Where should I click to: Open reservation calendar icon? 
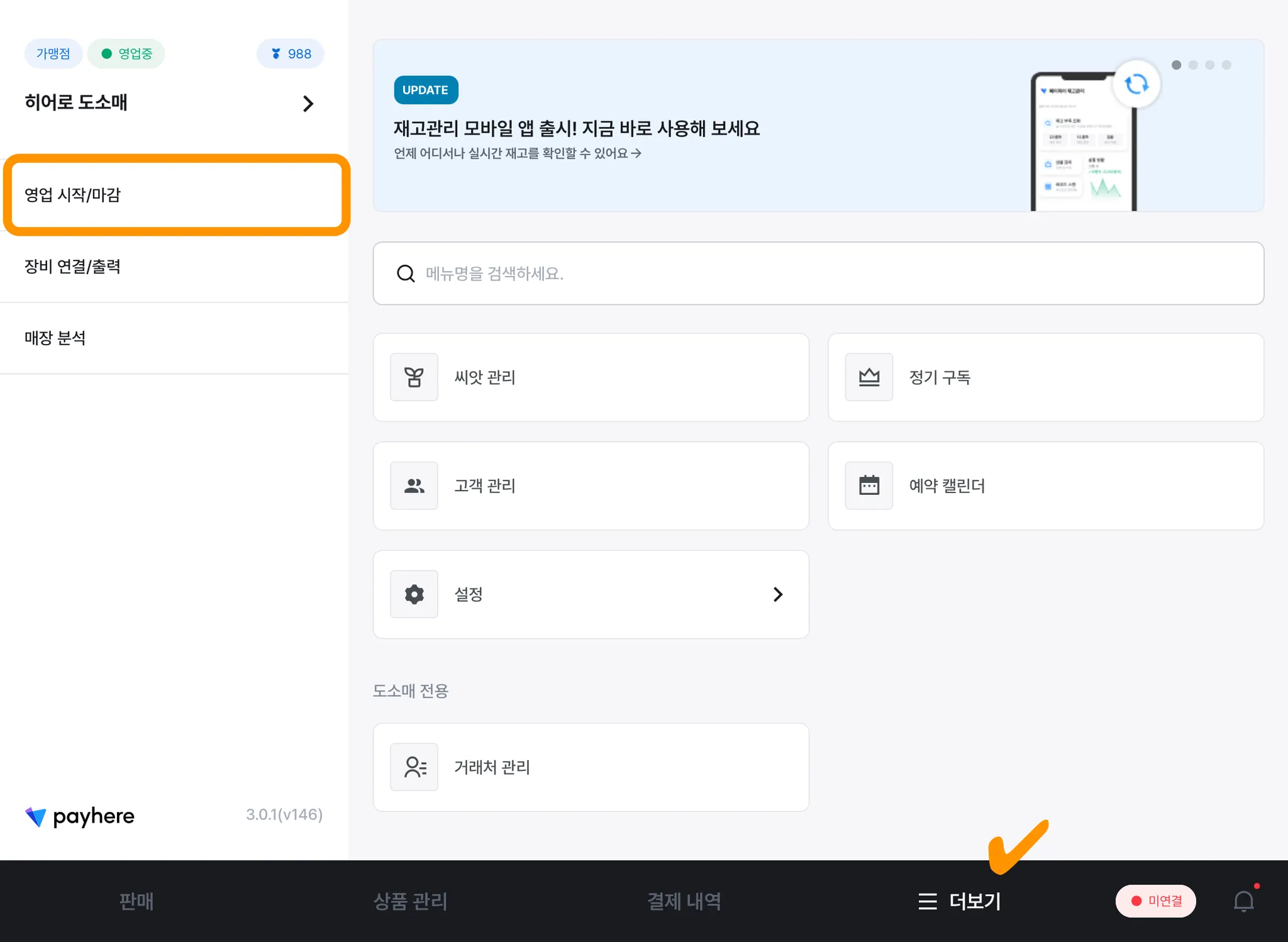(869, 485)
